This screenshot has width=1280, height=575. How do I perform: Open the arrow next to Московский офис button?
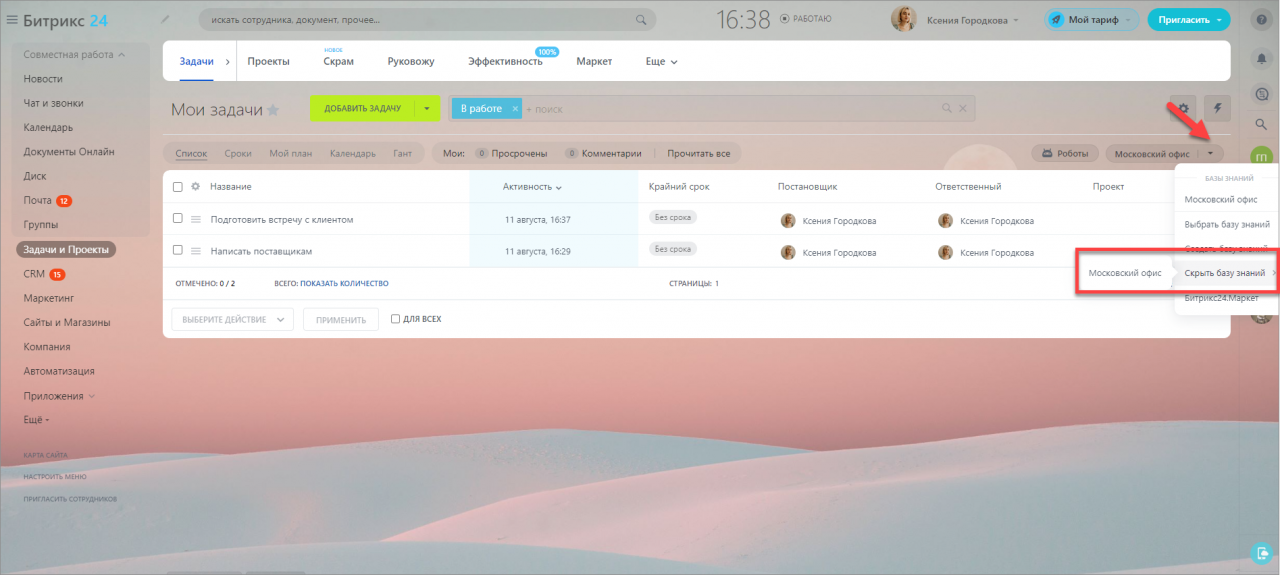[x=1211, y=154]
